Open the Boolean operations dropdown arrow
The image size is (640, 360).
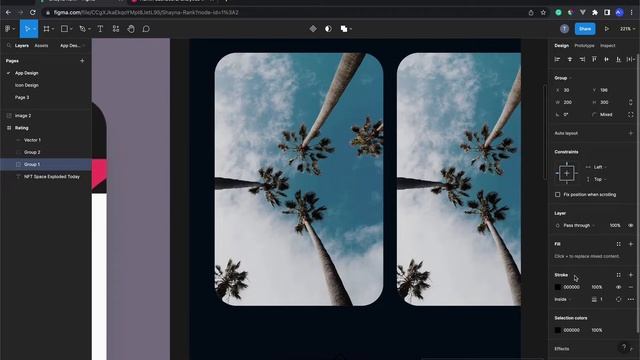point(351,29)
